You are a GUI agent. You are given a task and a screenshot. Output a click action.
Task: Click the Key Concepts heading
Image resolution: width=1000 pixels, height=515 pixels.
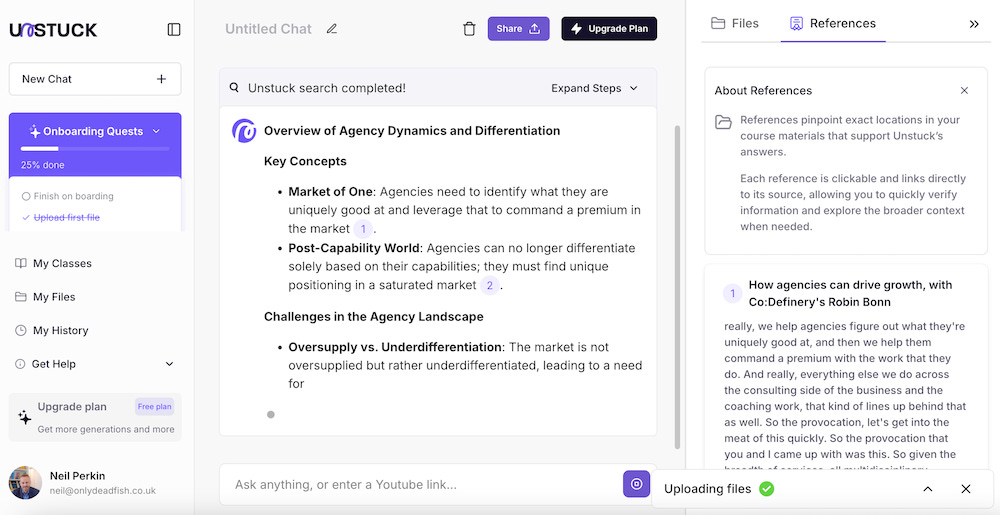pyautogui.click(x=305, y=161)
